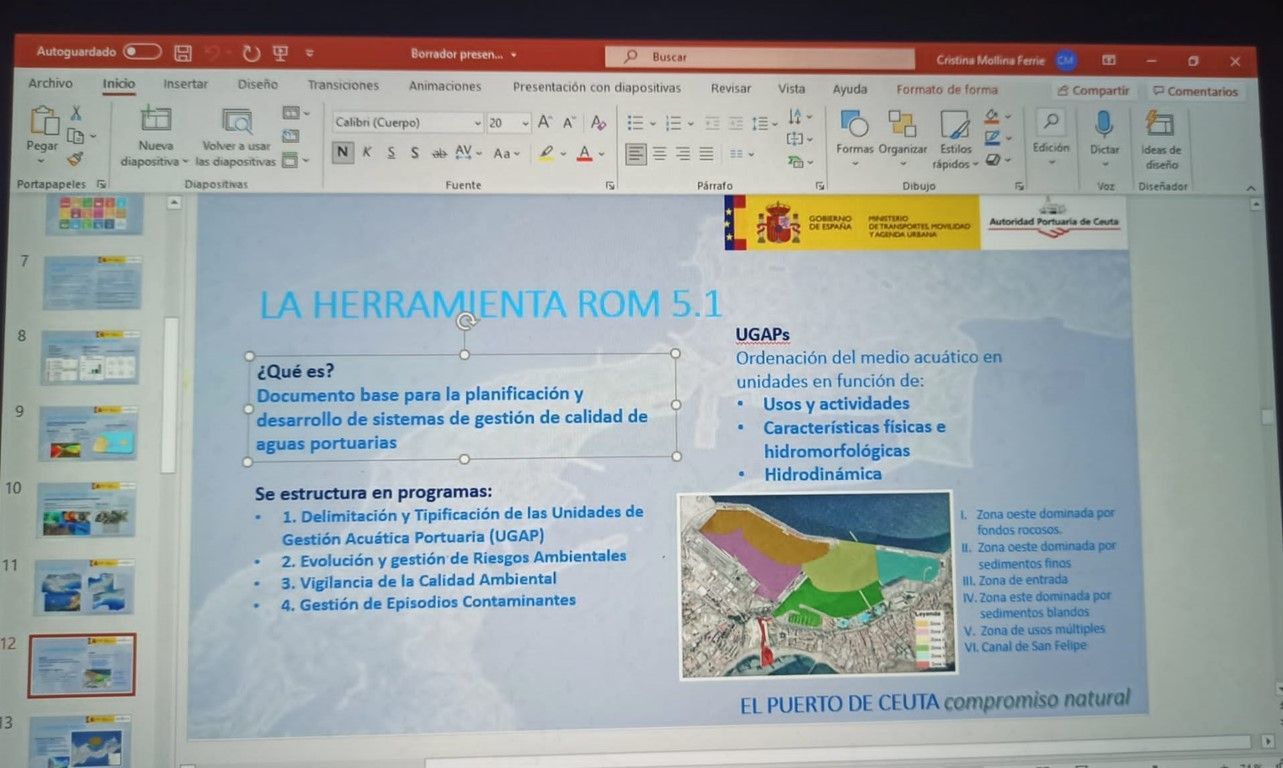
Task: Open the Archivo tab
Action: click(50, 85)
